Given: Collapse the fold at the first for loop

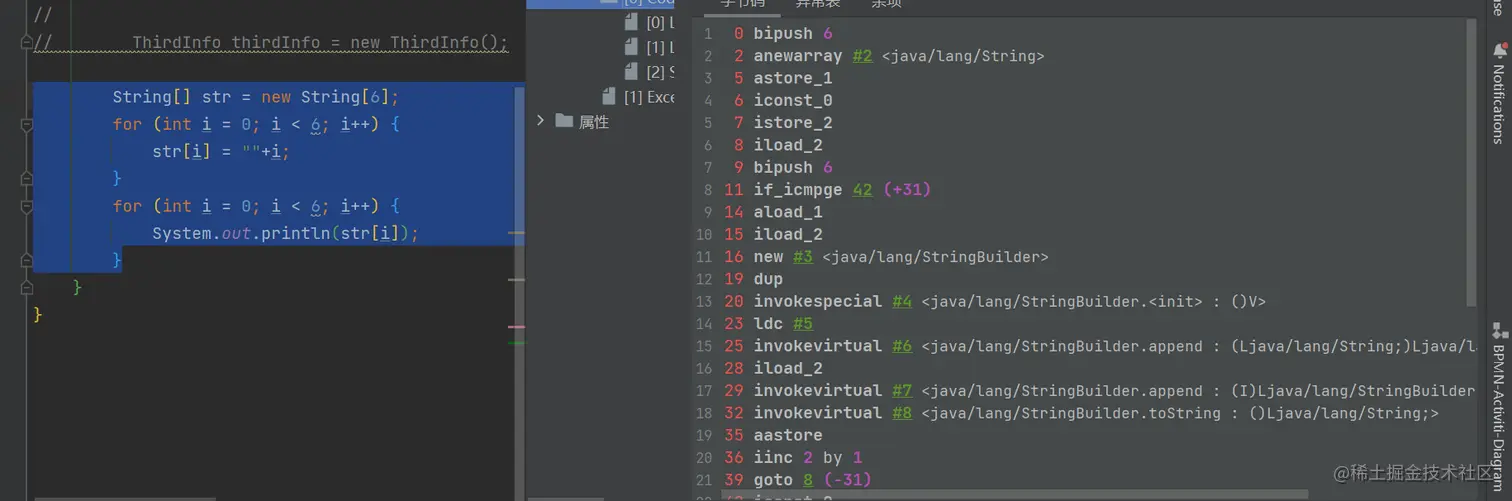Looking at the screenshot, I should point(27,125).
